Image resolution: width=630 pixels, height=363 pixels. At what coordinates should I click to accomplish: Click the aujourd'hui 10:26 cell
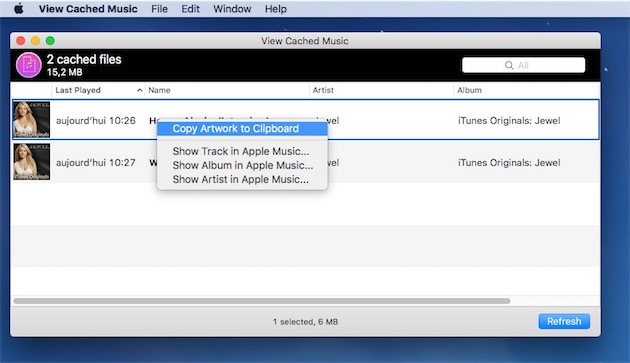pyautogui.click(x=96, y=121)
